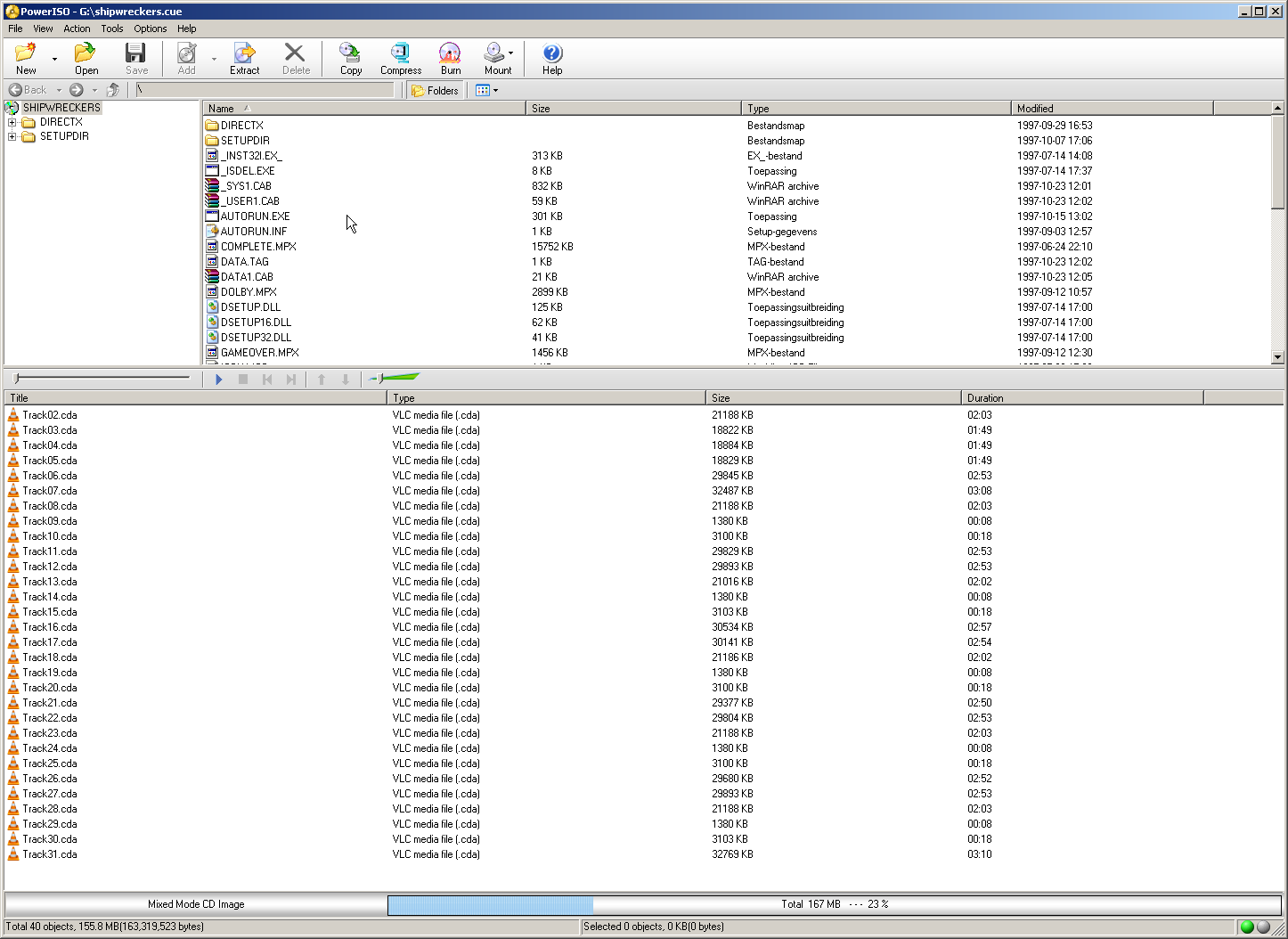Screen dimensions: 1288x939
Task: Open the File menu
Action: (15, 29)
